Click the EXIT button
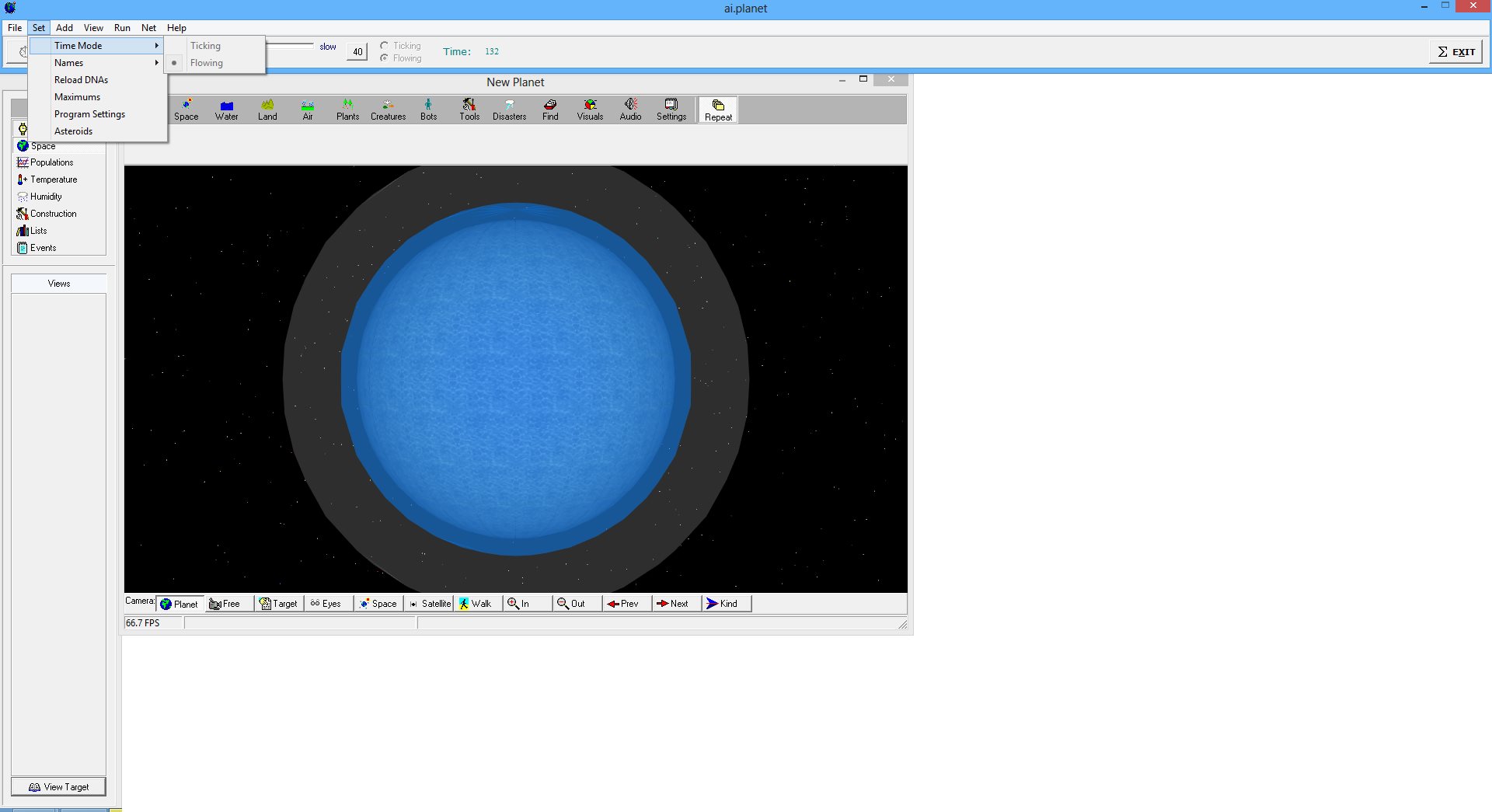The image size is (1492, 812). (x=1455, y=52)
